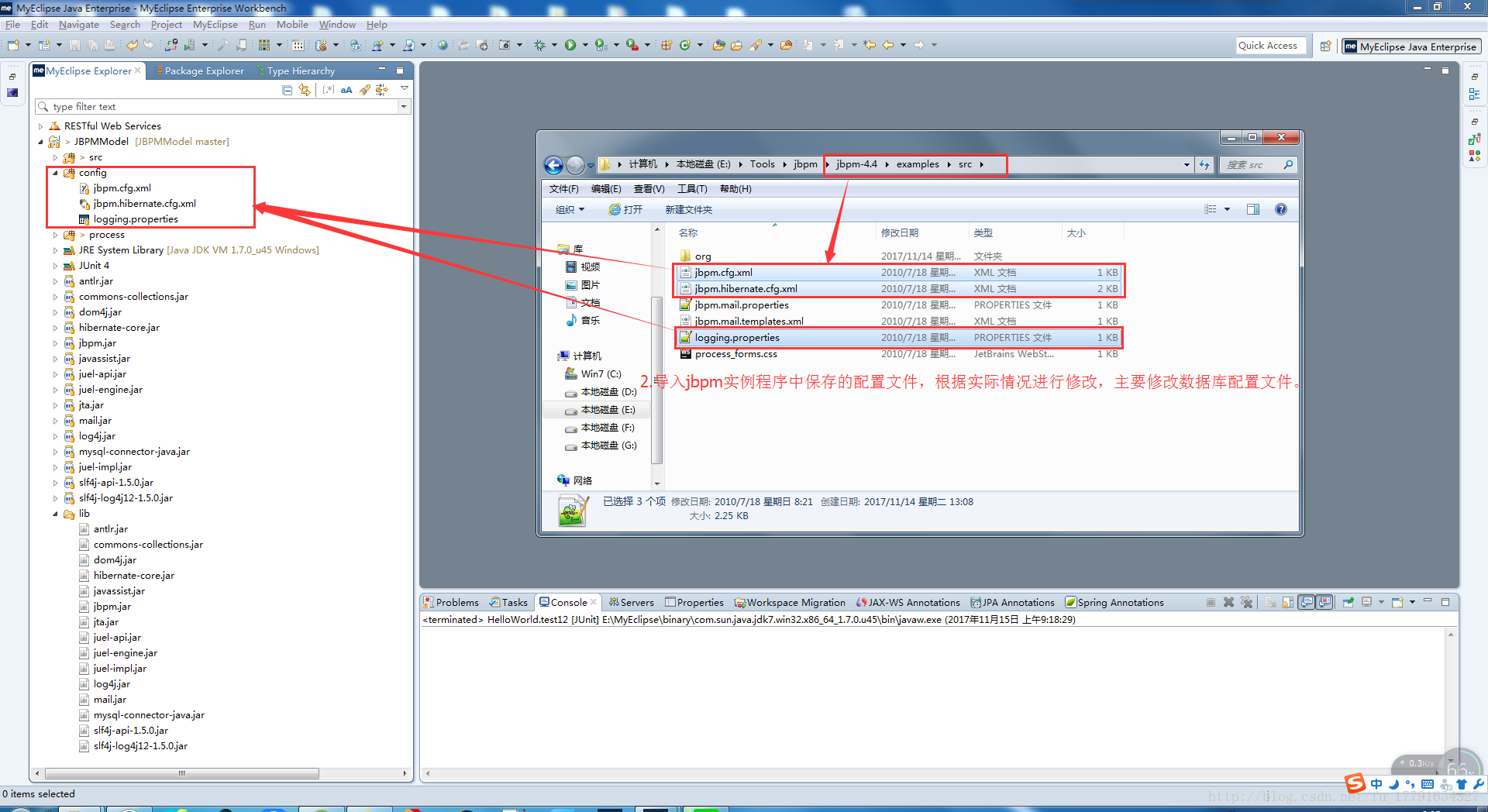Click the New wizard toolbar icon
The width and height of the screenshot is (1488, 812).
(x=13, y=46)
